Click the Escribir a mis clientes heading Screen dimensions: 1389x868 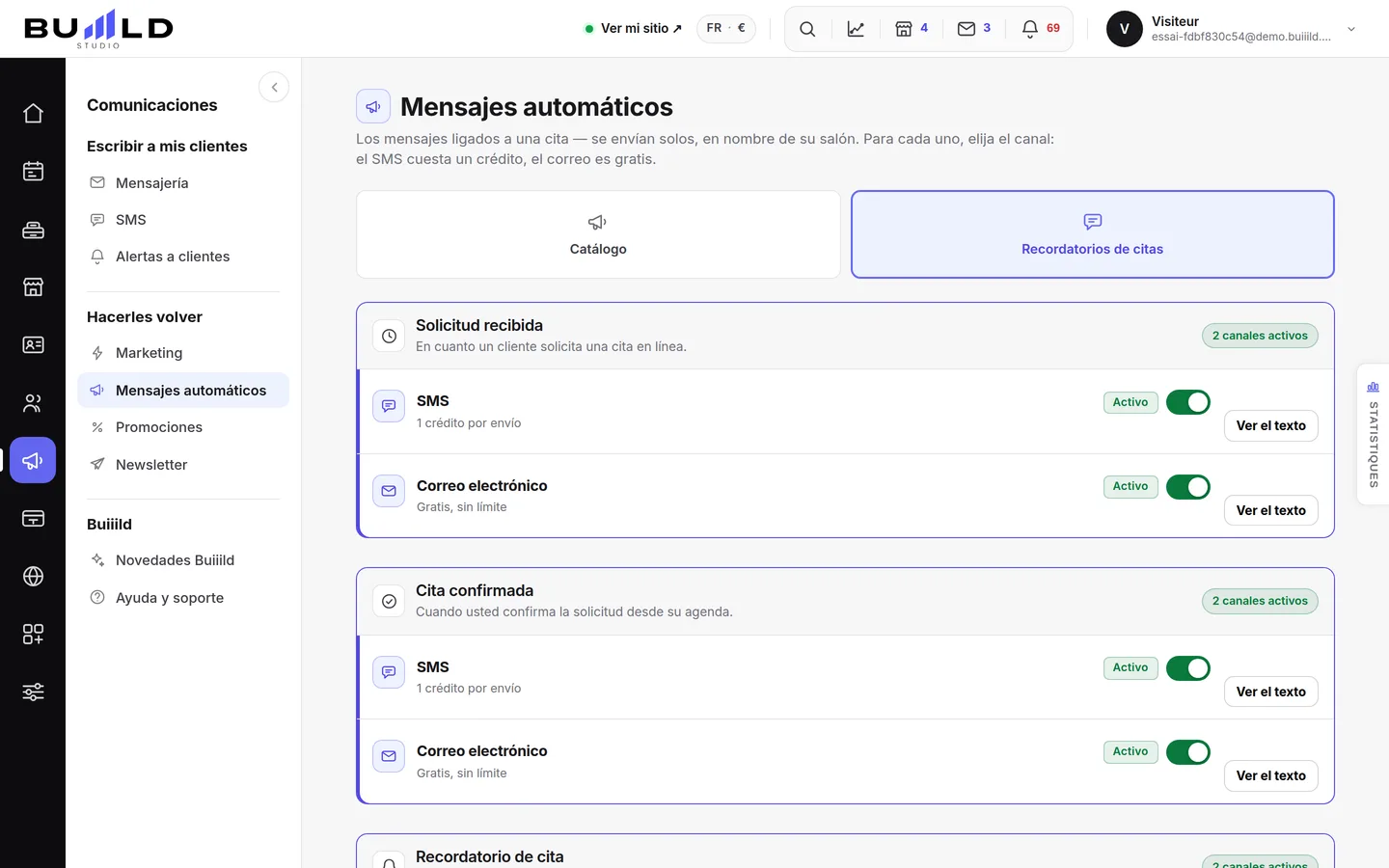click(167, 147)
